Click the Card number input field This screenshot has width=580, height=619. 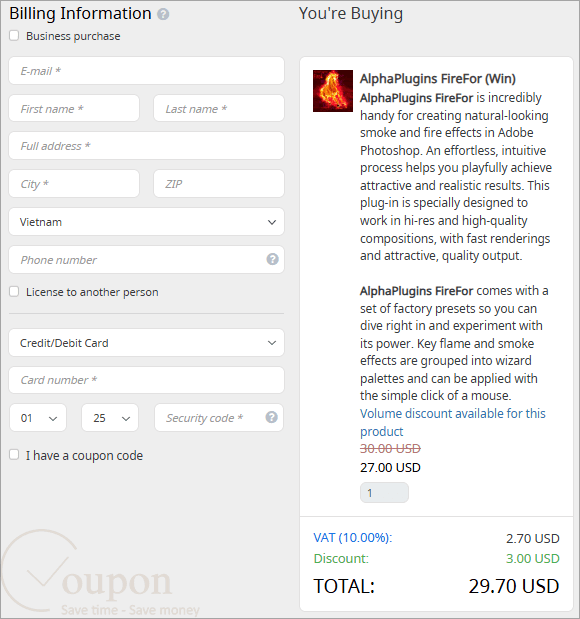pyautogui.click(x=146, y=380)
